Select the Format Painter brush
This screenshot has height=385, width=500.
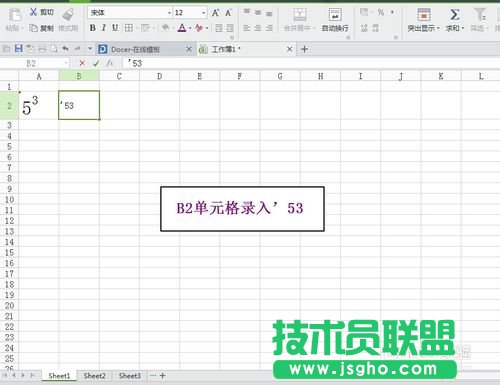[68, 14]
